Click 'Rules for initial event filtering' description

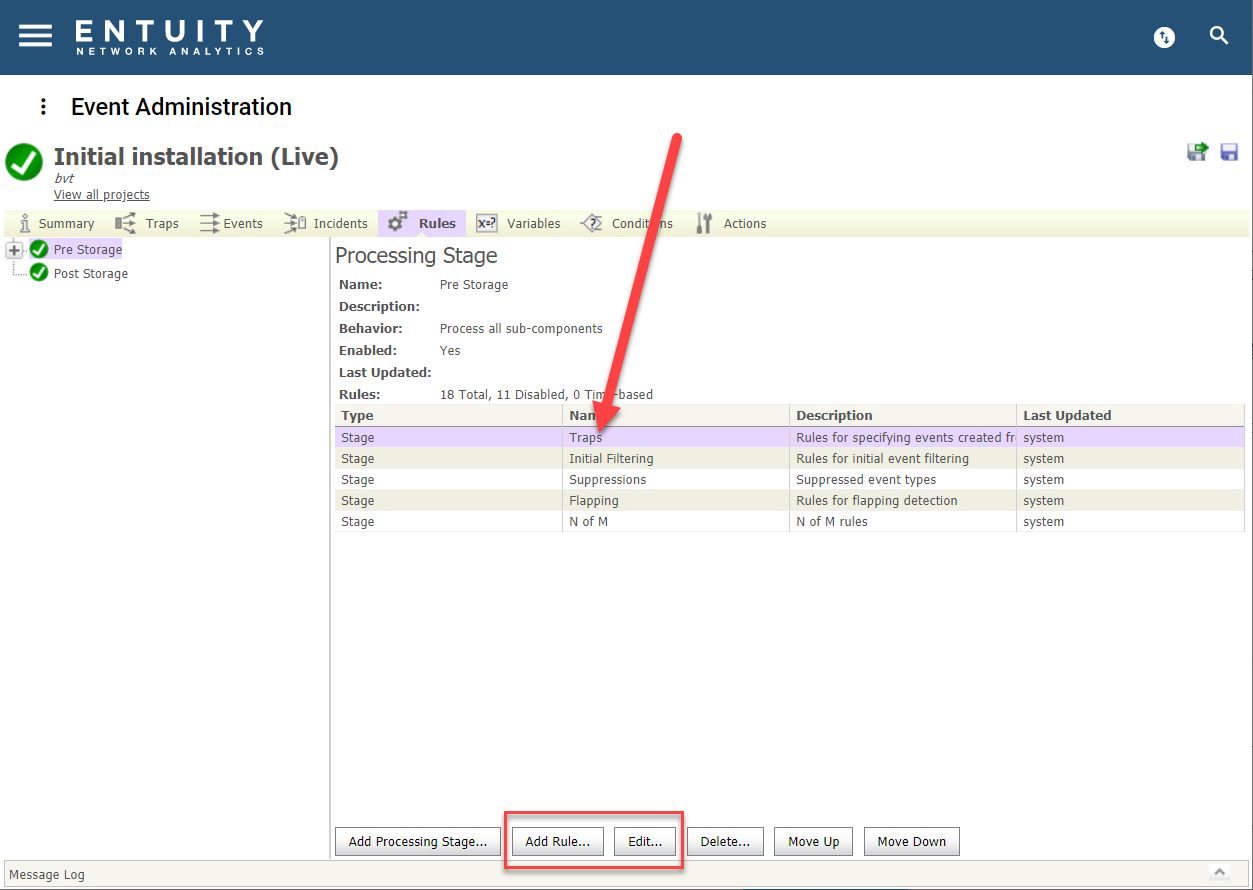click(882, 459)
